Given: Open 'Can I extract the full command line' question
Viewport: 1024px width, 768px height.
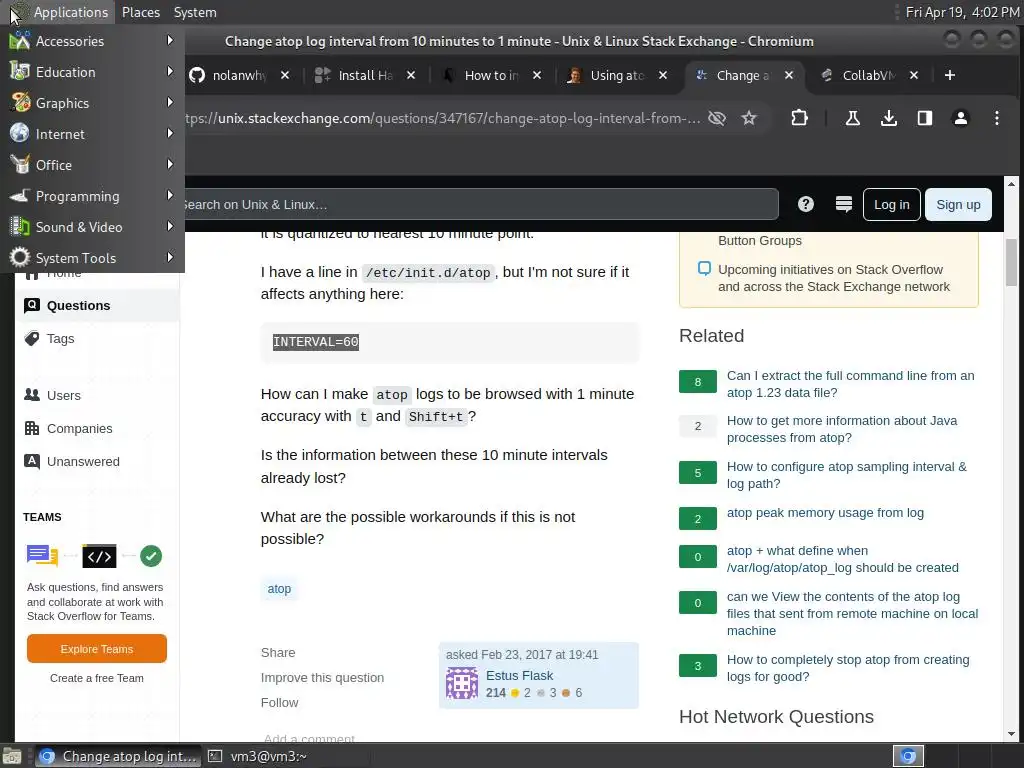Looking at the screenshot, I should [850, 384].
